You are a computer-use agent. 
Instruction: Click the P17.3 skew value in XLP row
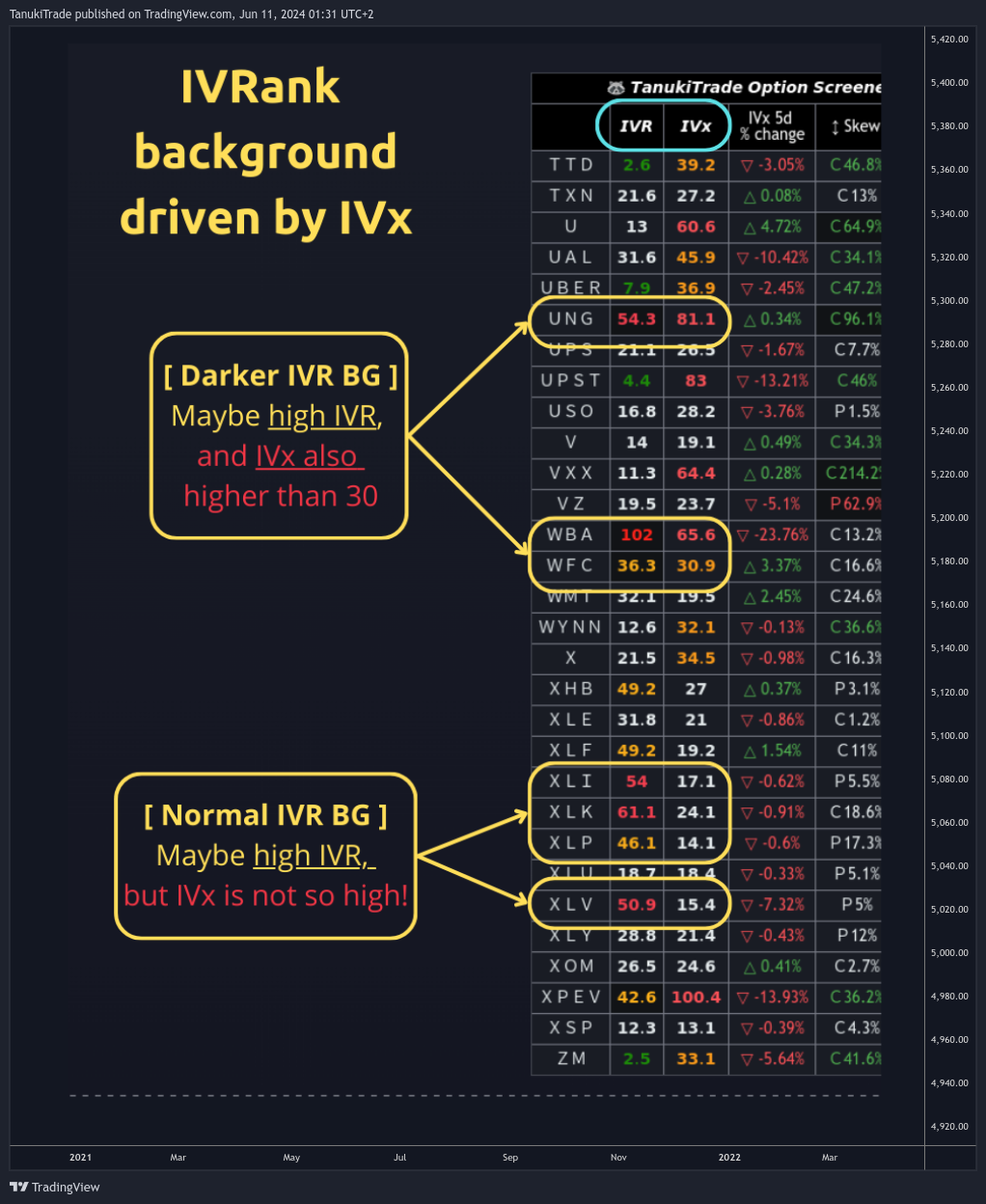[x=856, y=844]
